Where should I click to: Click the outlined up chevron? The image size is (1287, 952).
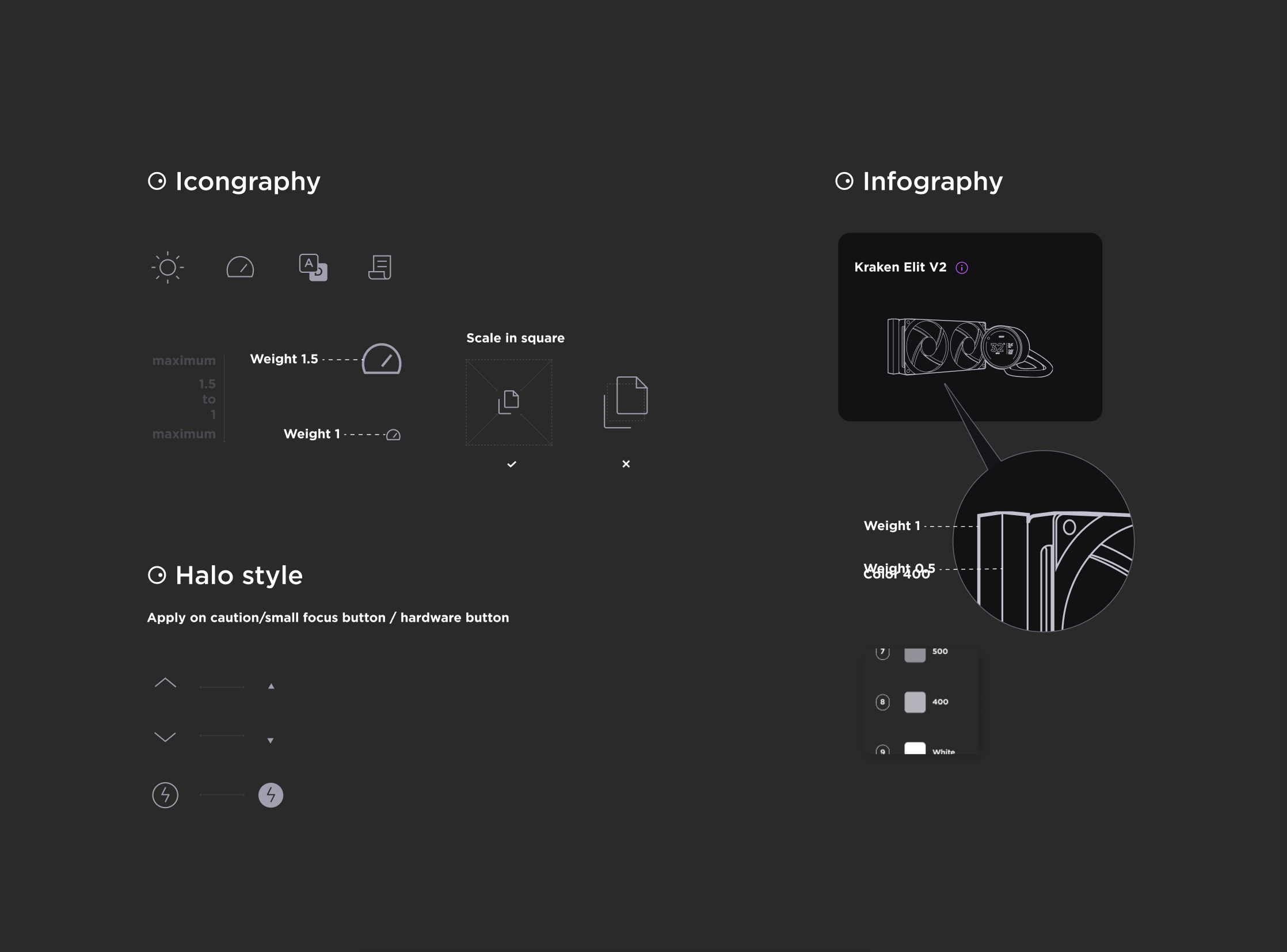pyautogui.click(x=165, y=683)
